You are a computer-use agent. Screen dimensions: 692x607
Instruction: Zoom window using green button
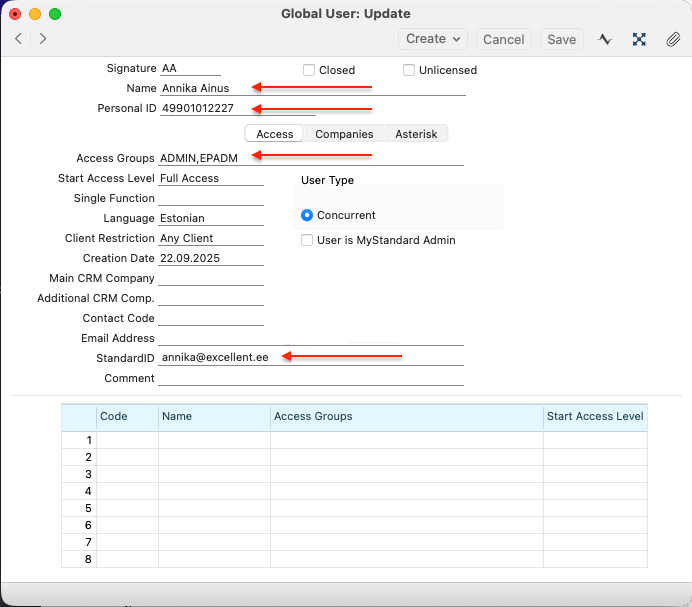[x=55, y=14]
